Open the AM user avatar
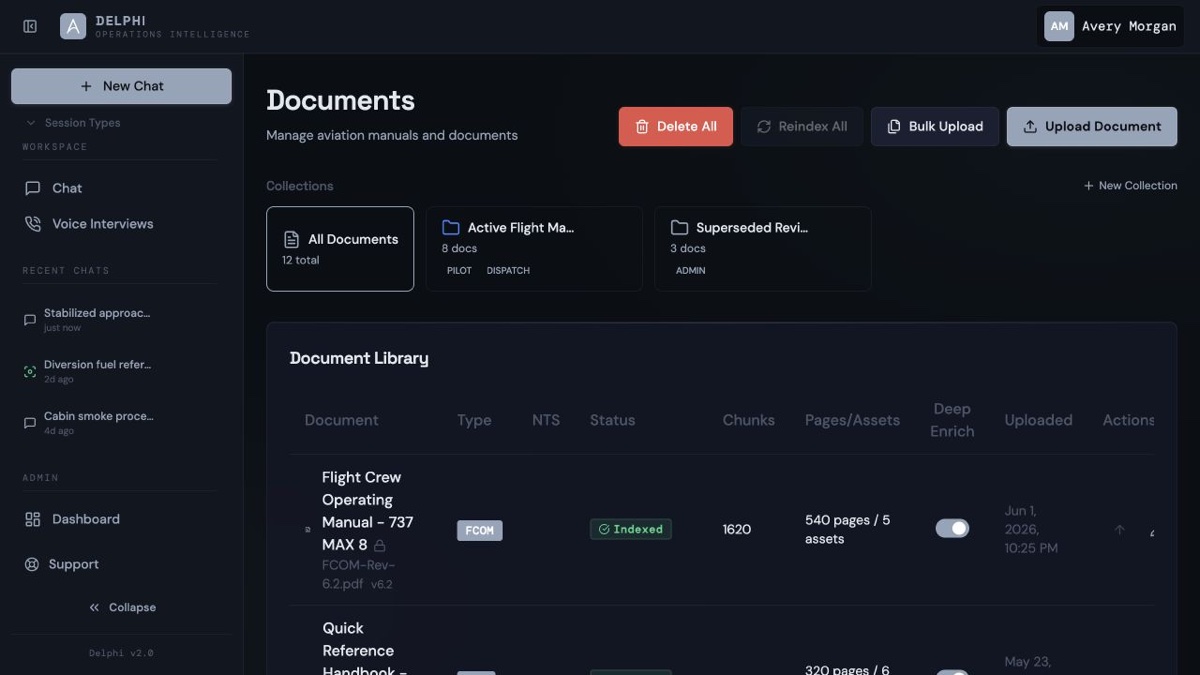The width and height of the screenshot is (1200, 675). coord(1059,26)
